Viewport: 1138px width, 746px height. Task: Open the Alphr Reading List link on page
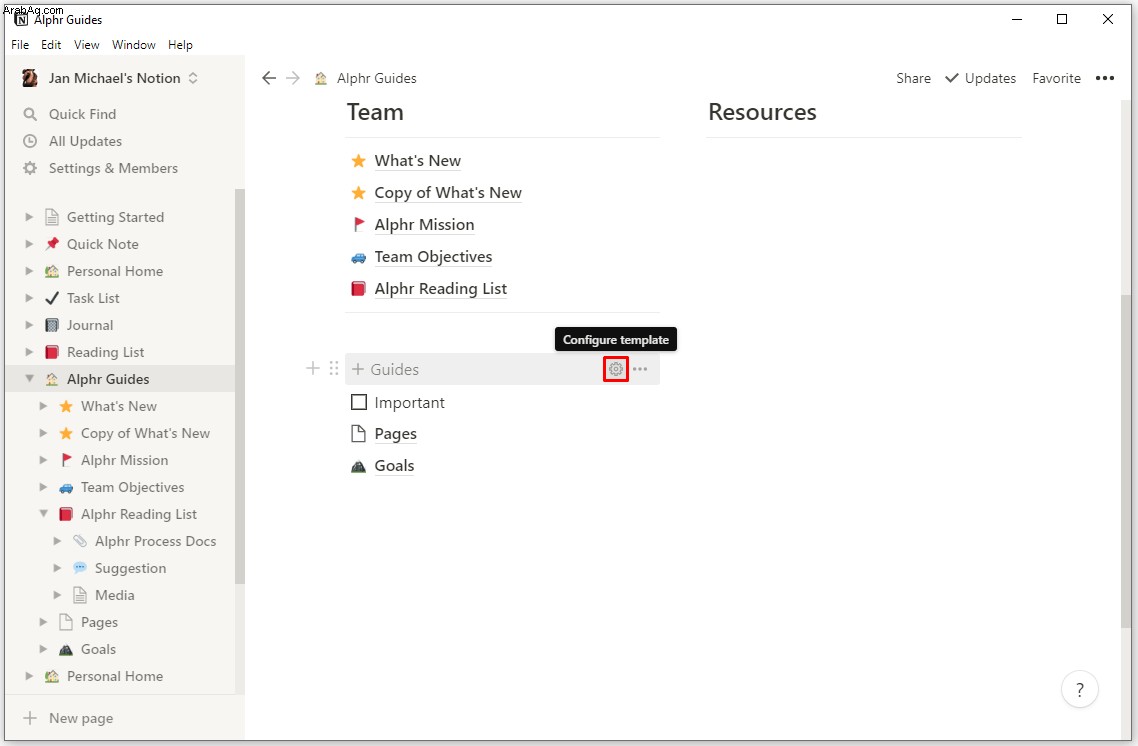point(441,289)
